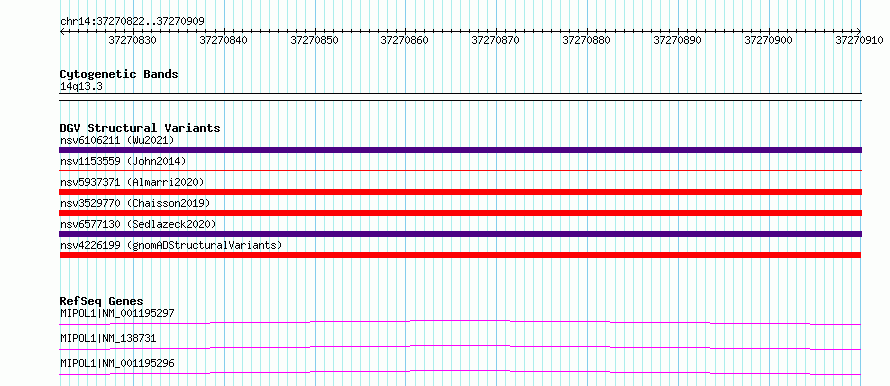Open the DGV Structural Variants track title
Image resolution: width=890 pixels, height=386 pixels.
[140, 128]
